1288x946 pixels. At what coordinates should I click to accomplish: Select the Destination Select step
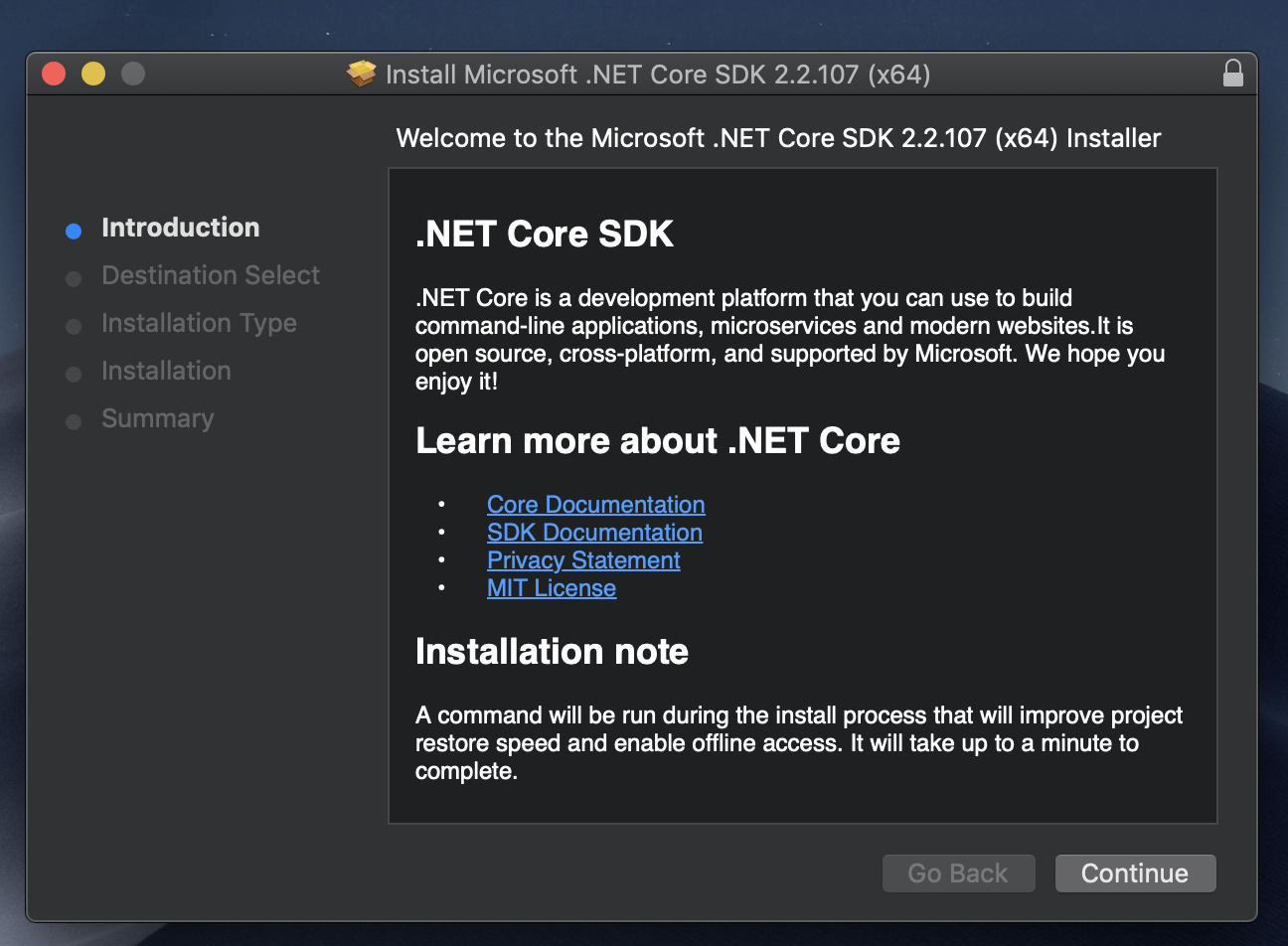click(211, 275)
